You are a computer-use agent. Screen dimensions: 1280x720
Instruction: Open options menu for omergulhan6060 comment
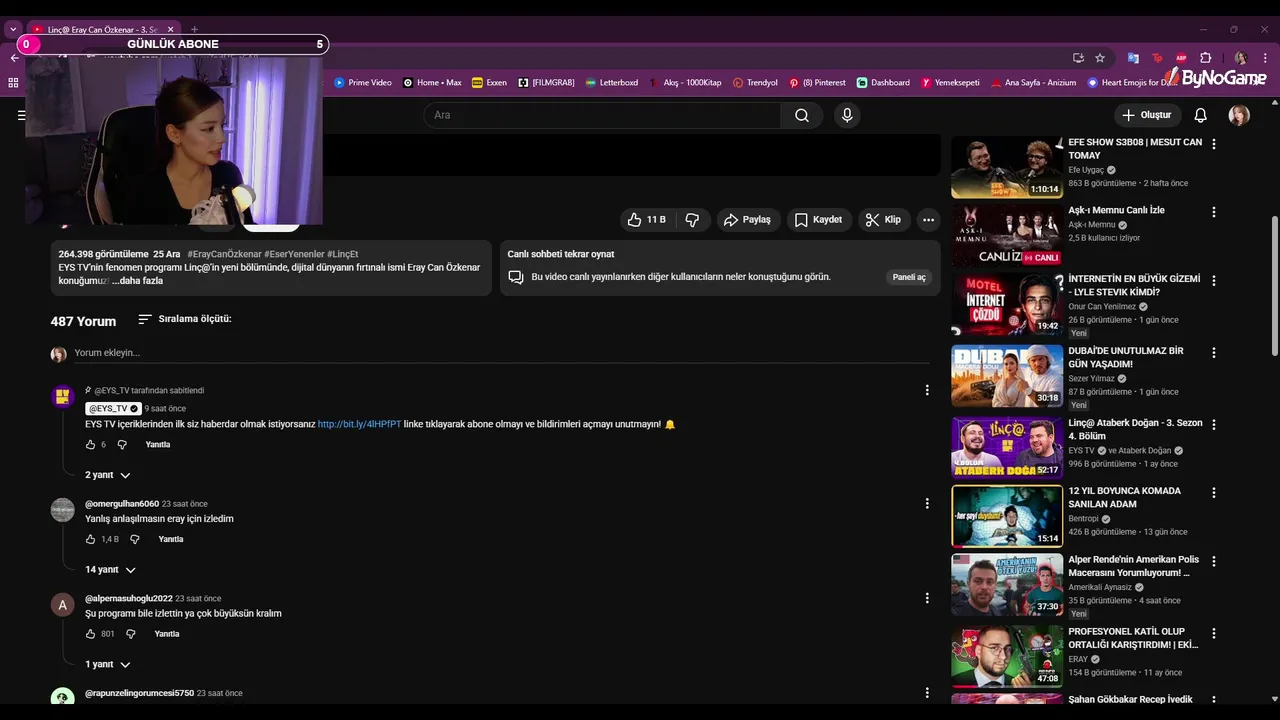click(x=927, y=503)
